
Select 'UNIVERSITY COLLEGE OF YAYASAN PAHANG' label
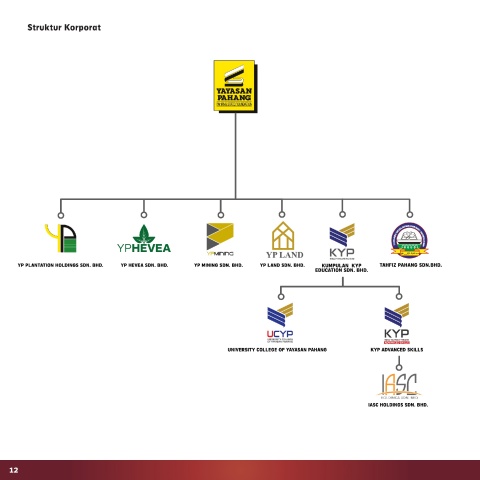tap(277, 350)
